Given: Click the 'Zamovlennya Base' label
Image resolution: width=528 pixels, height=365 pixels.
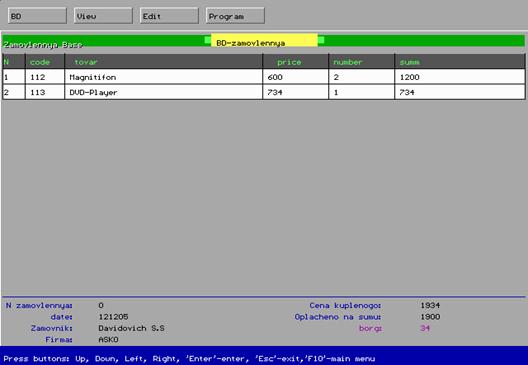Looking at the screenshot, I should coord(43,45).
